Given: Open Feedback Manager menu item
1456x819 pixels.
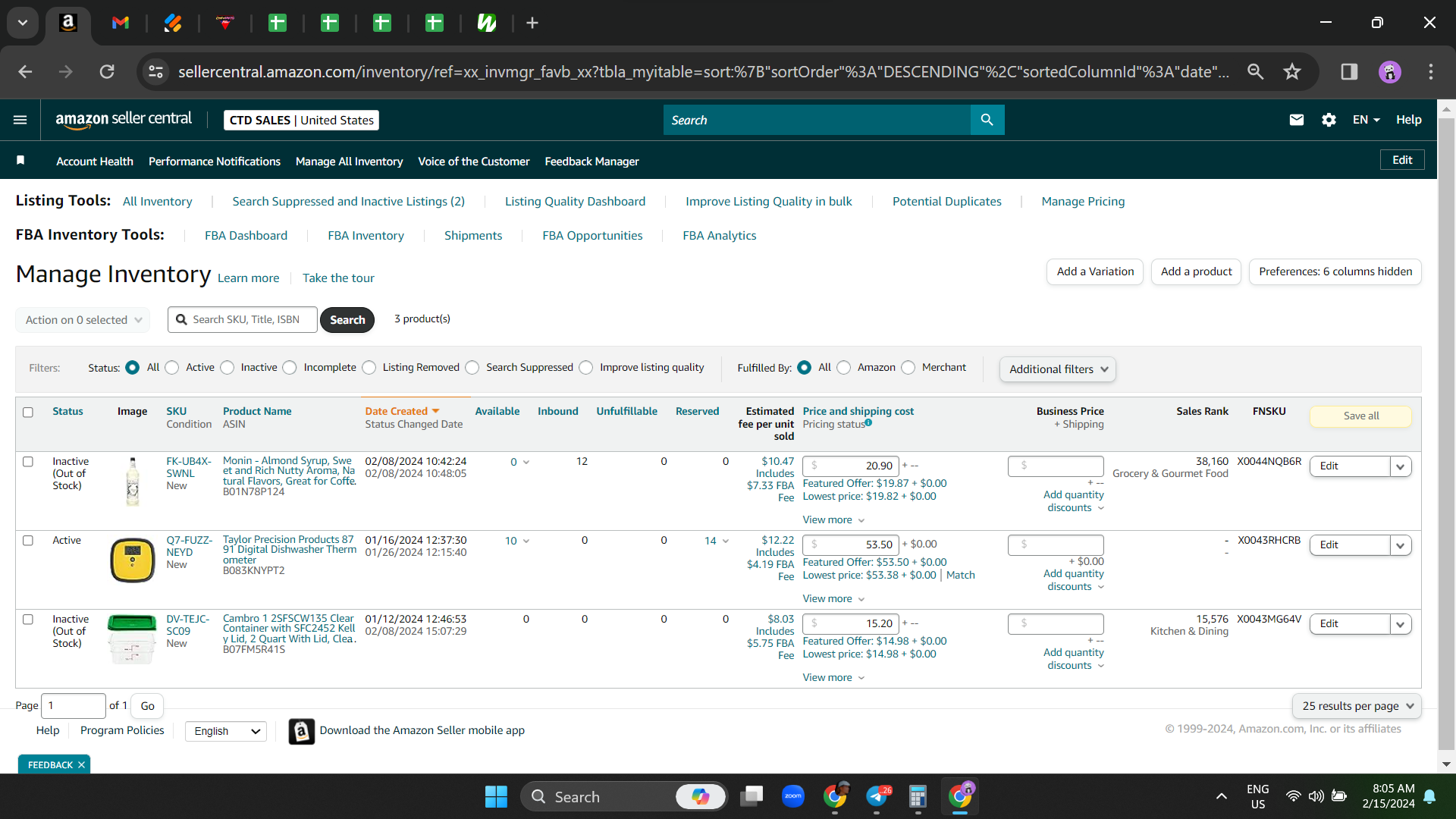Looking at the screenshot, I should pos(591,162).
